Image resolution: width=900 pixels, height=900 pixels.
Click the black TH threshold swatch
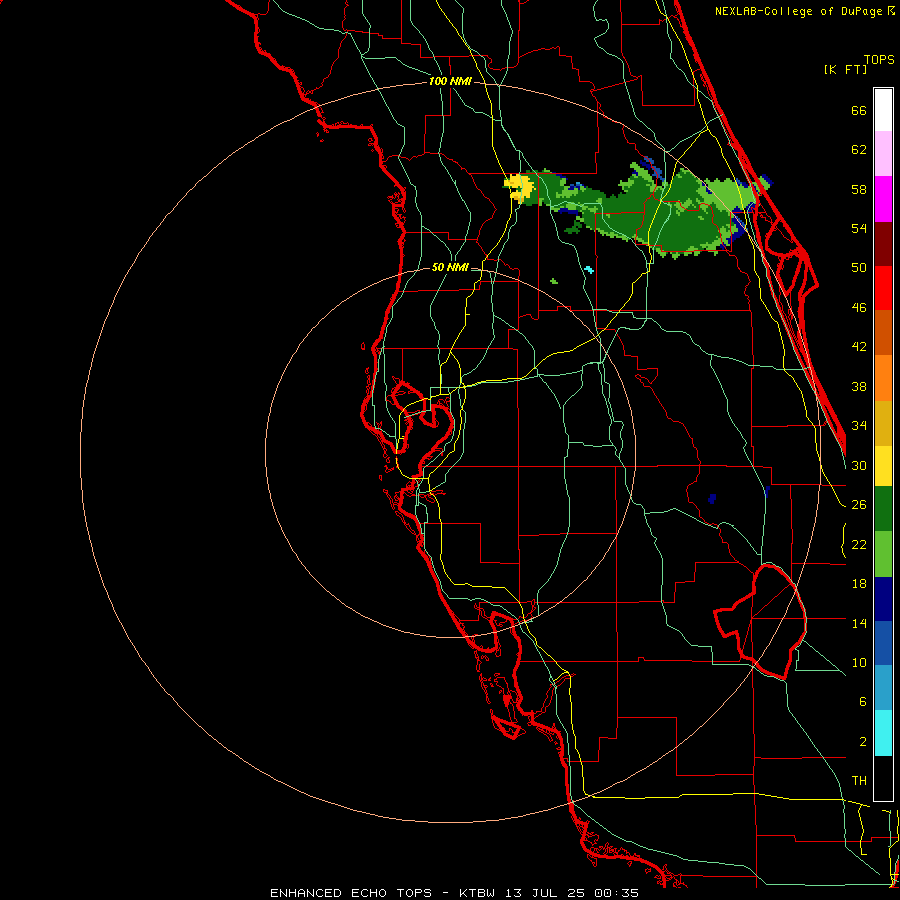pyautogui.click(x=883, y=778)
